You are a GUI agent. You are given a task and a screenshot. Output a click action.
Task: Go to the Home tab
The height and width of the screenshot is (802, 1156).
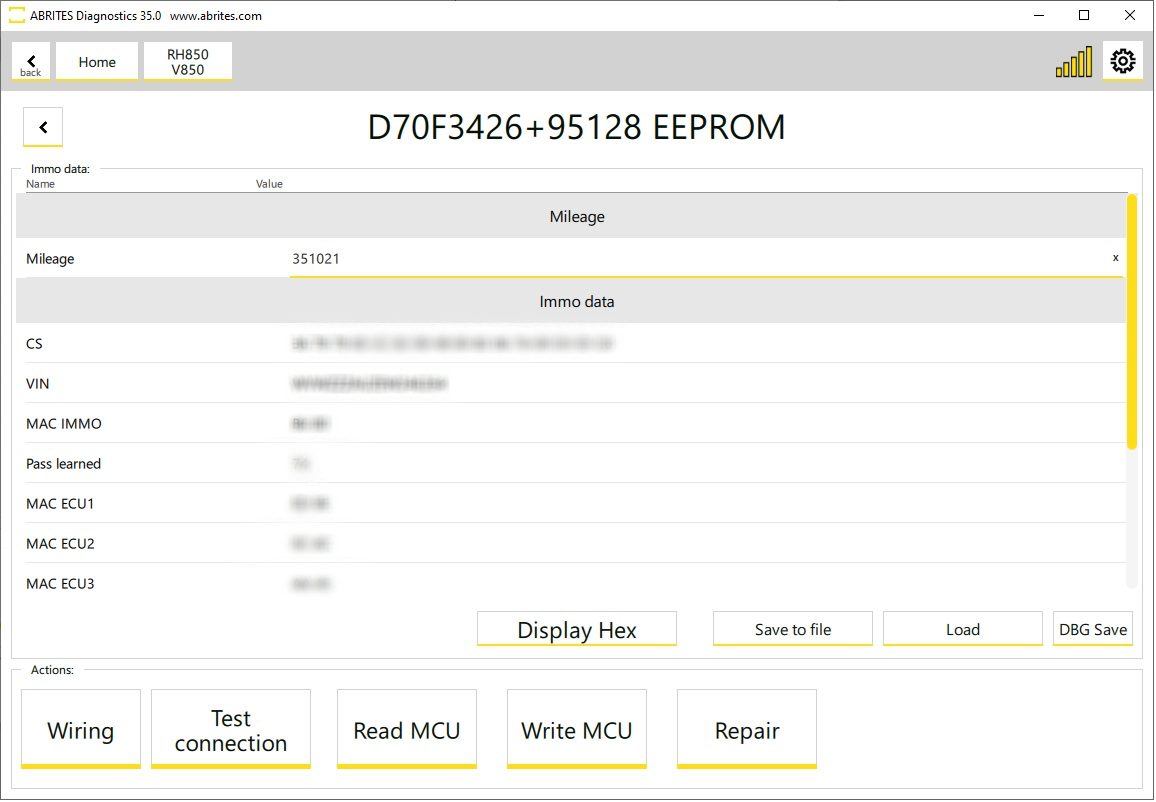tap(97, 61)
